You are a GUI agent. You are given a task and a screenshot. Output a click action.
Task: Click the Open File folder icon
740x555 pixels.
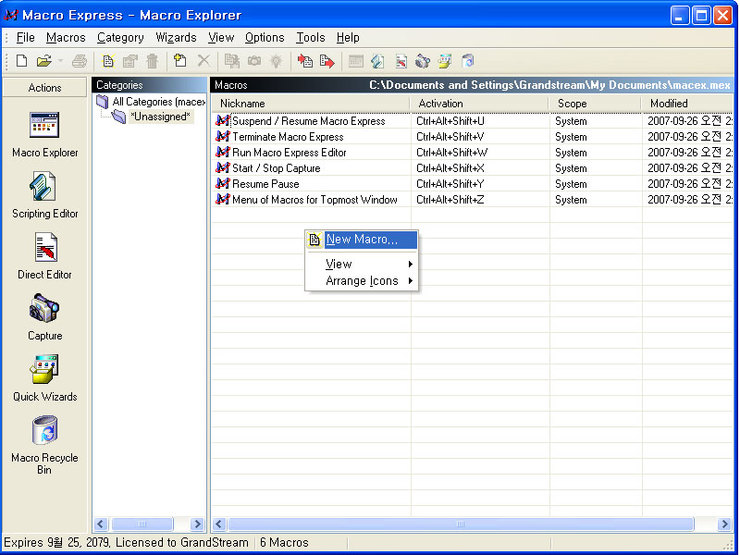[44, 61]
